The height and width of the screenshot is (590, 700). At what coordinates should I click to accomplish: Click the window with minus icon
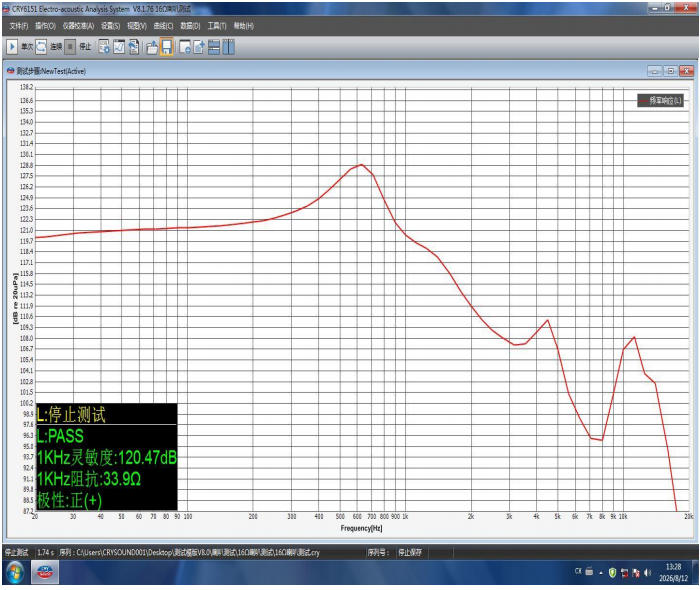[185, 47]
